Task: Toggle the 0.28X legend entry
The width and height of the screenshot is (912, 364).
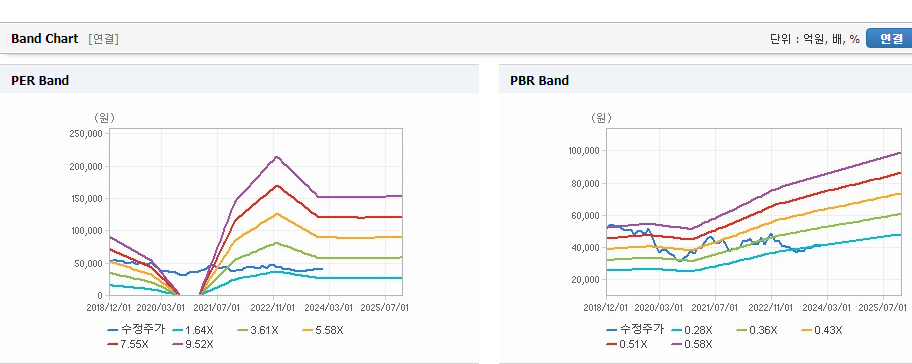Action: [692, 330]
